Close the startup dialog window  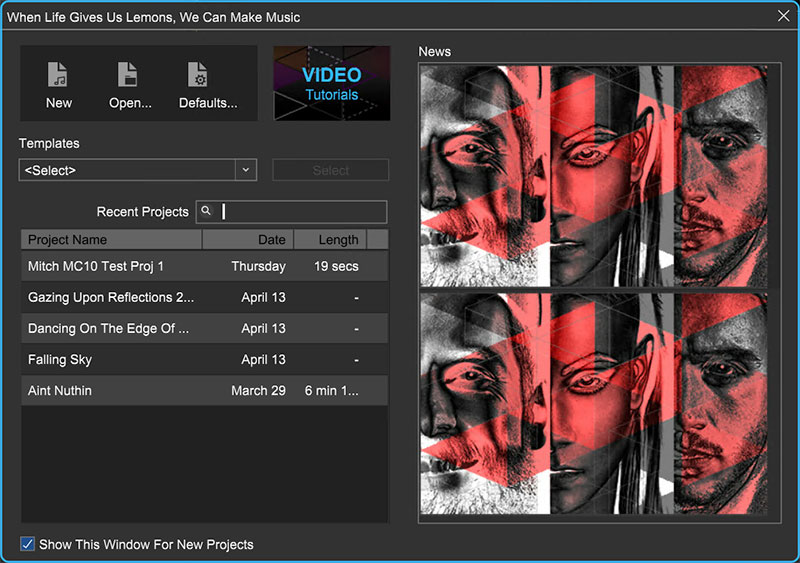tap(783, 16)
